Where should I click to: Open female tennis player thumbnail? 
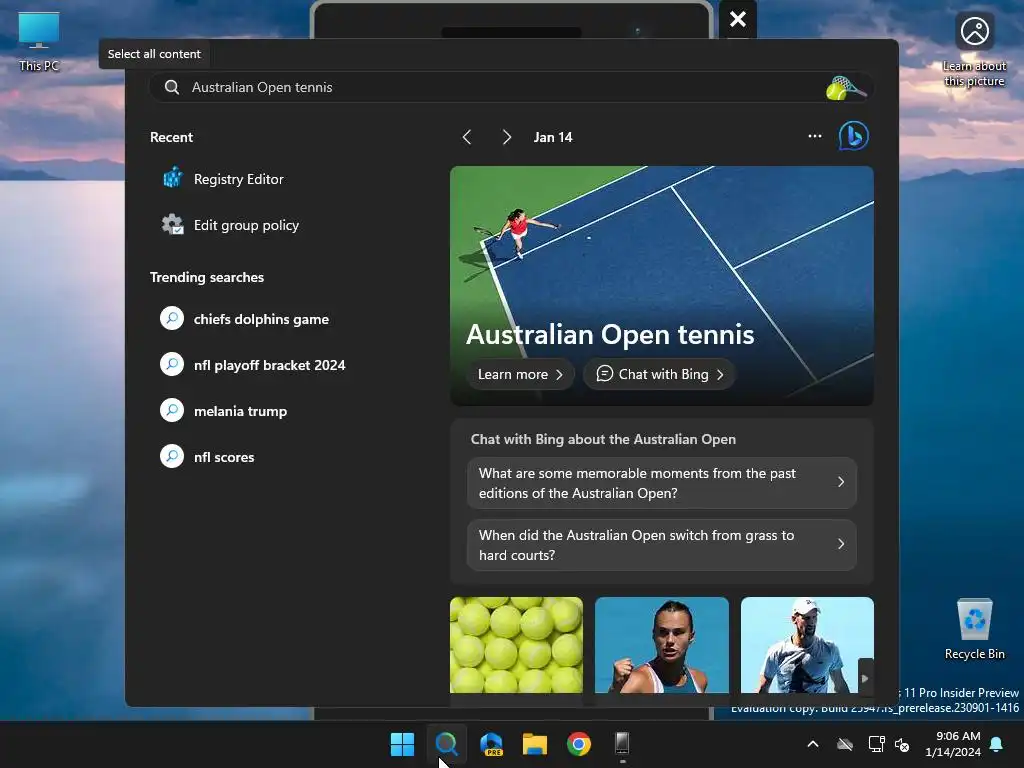(x=662, y=645)
